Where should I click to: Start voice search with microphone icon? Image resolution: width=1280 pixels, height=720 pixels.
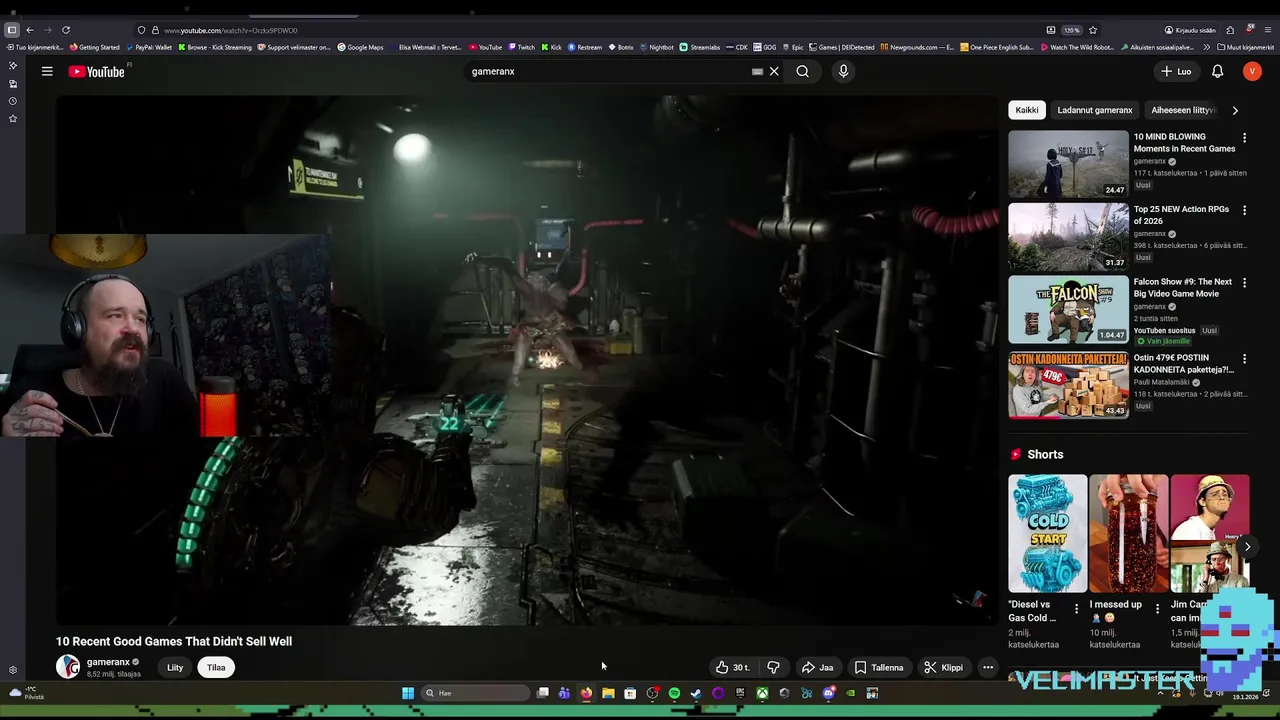coord(843,71)
